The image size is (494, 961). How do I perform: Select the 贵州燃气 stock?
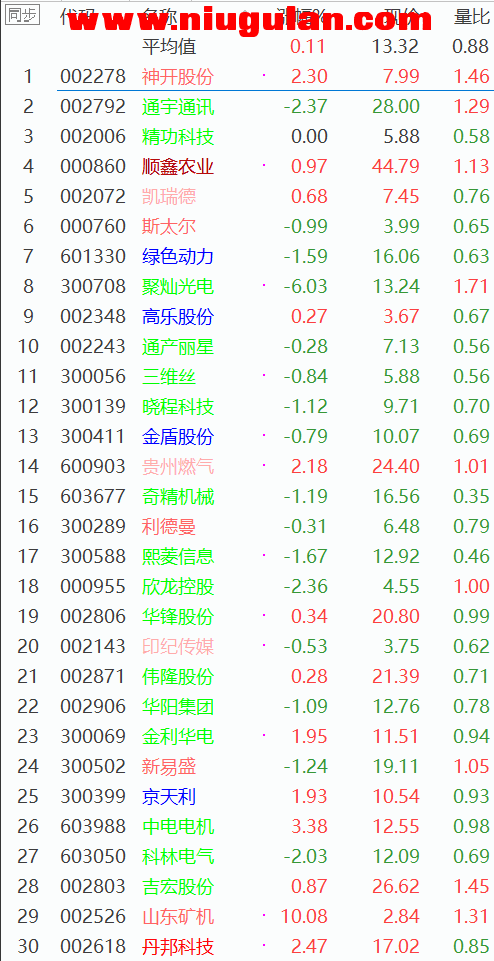pyautogui.click(x=178, y=466)
